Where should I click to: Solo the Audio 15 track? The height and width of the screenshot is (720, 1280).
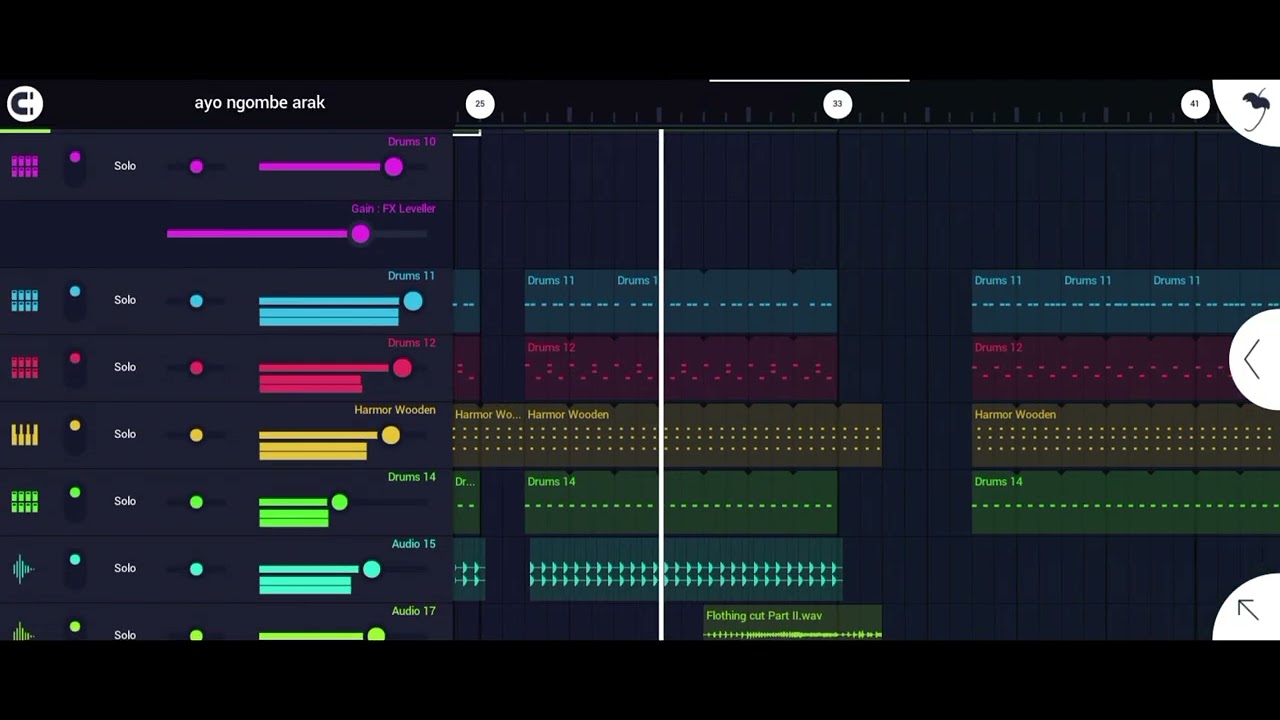(x=125, y=568)
